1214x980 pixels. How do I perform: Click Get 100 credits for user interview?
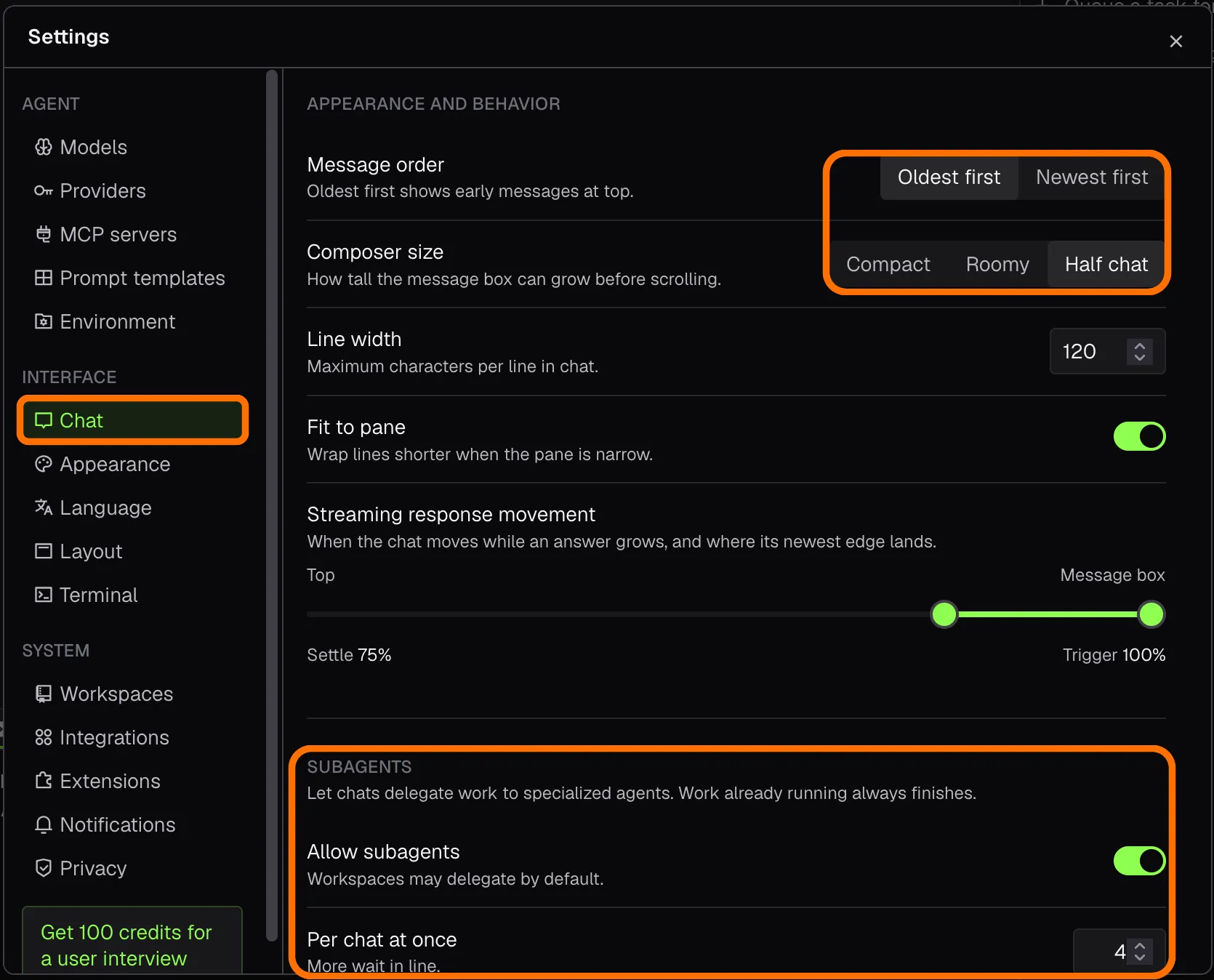pyautogui.click(x=132, y=942)
